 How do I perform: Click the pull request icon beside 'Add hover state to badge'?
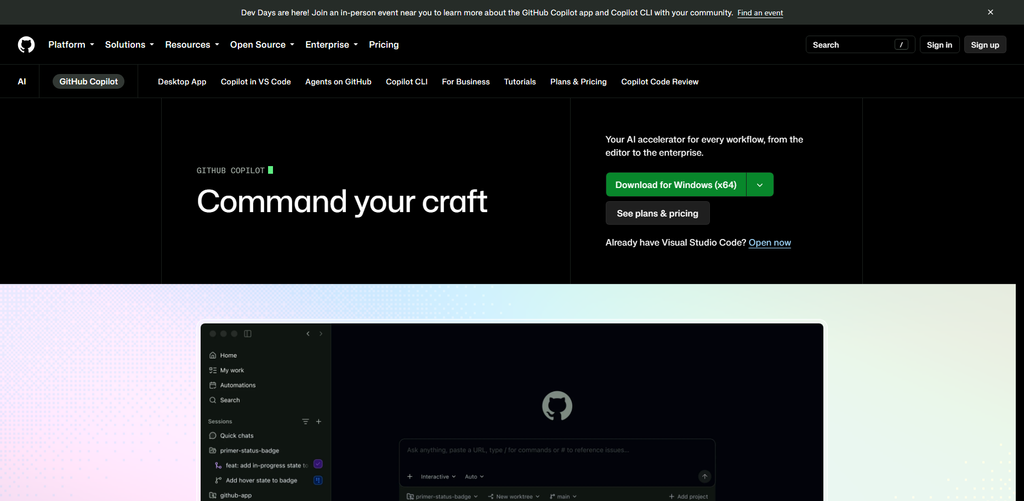coord(218,480)
